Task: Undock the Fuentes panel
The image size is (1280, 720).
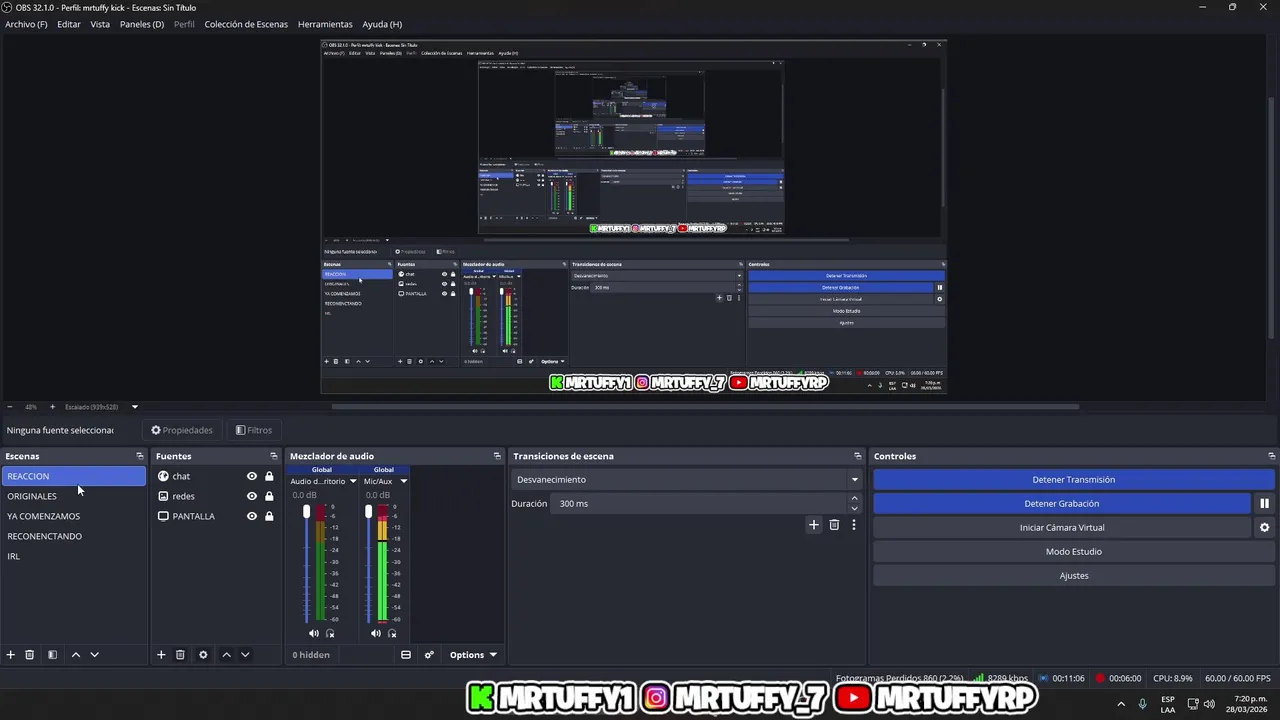Action: pos(274,456)
